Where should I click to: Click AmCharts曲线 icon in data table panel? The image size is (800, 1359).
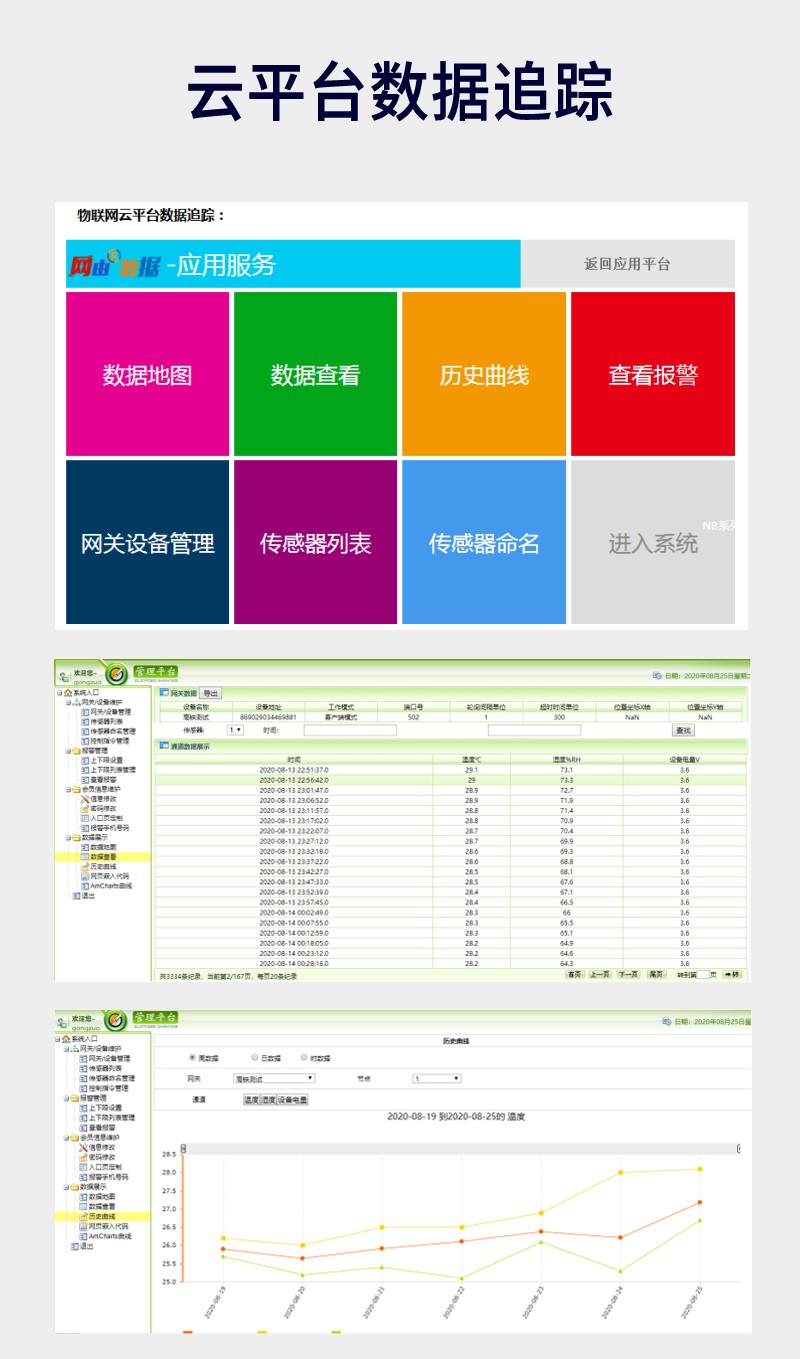tap(84, 886)
